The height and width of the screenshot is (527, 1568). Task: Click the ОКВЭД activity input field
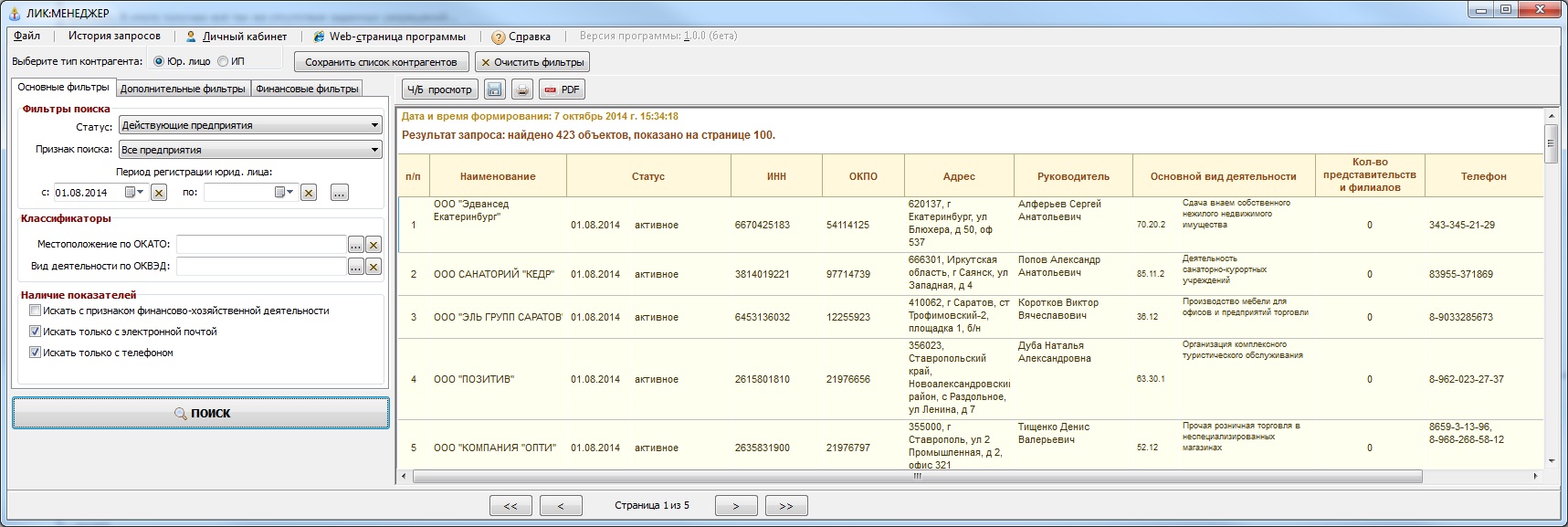point(261,267)
